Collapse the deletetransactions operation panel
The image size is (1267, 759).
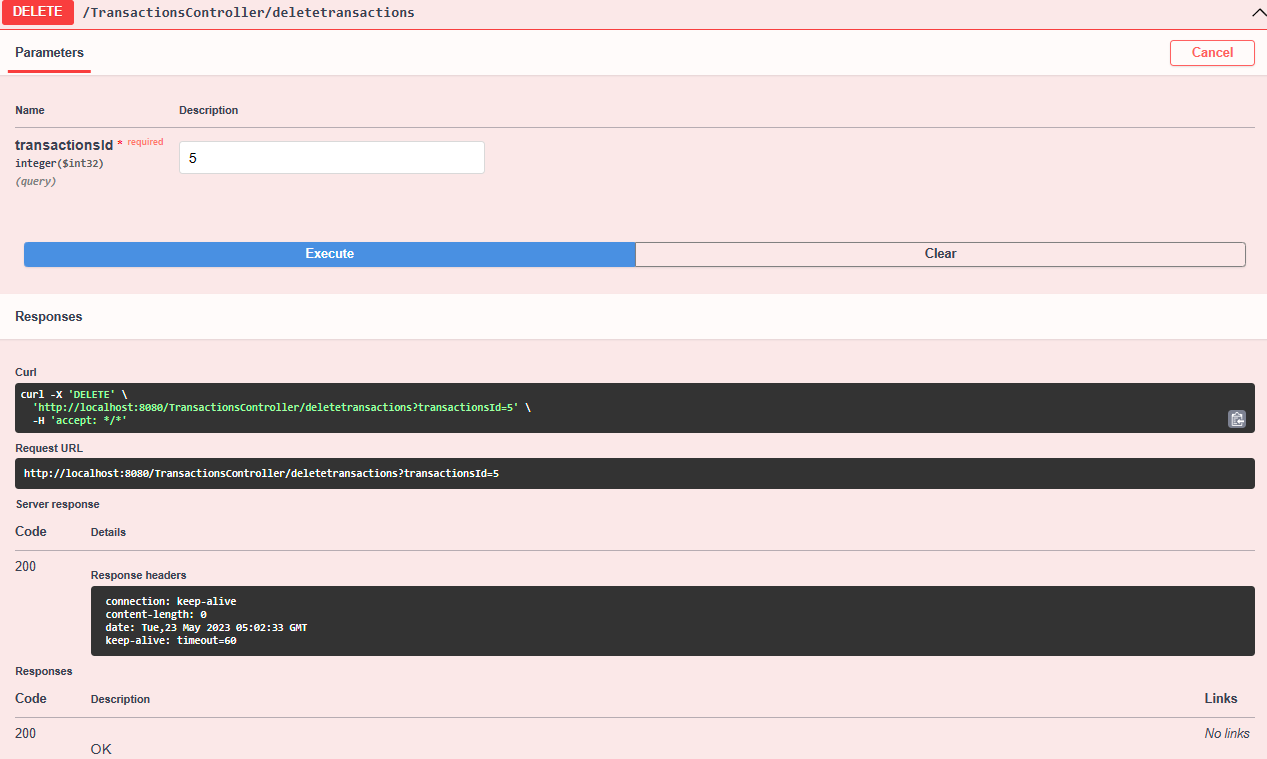point(1257,13)
